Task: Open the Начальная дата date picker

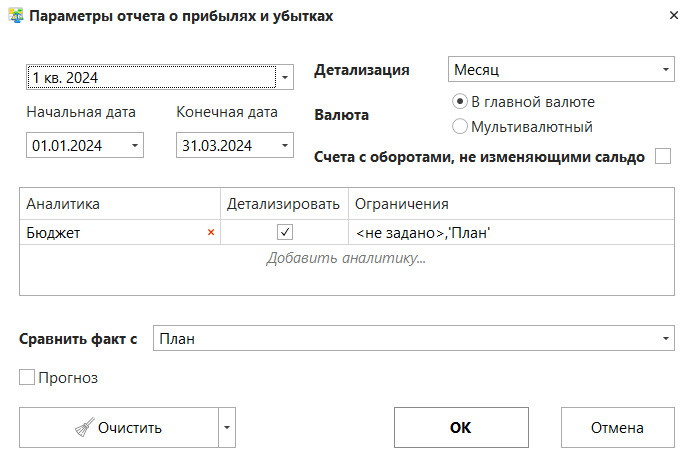Action: (x=135, y=146)
